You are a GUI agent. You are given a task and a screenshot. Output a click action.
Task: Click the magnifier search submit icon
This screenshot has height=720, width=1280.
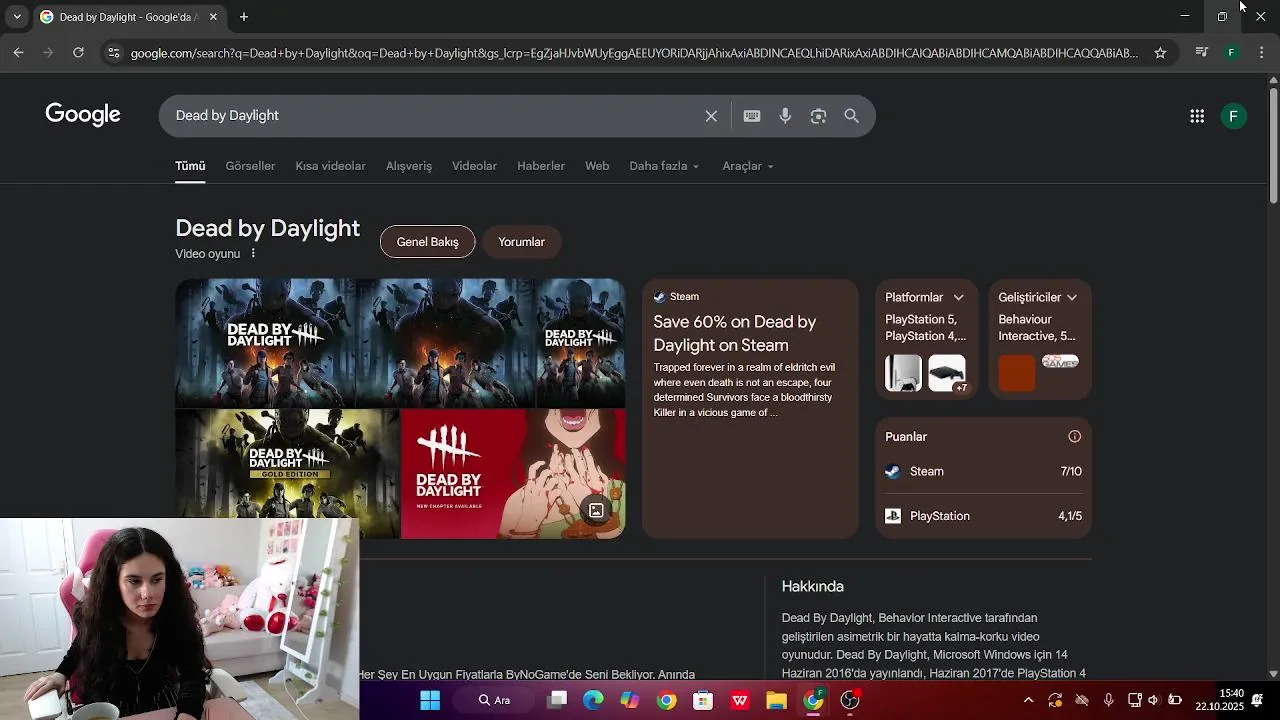[852, 116]
